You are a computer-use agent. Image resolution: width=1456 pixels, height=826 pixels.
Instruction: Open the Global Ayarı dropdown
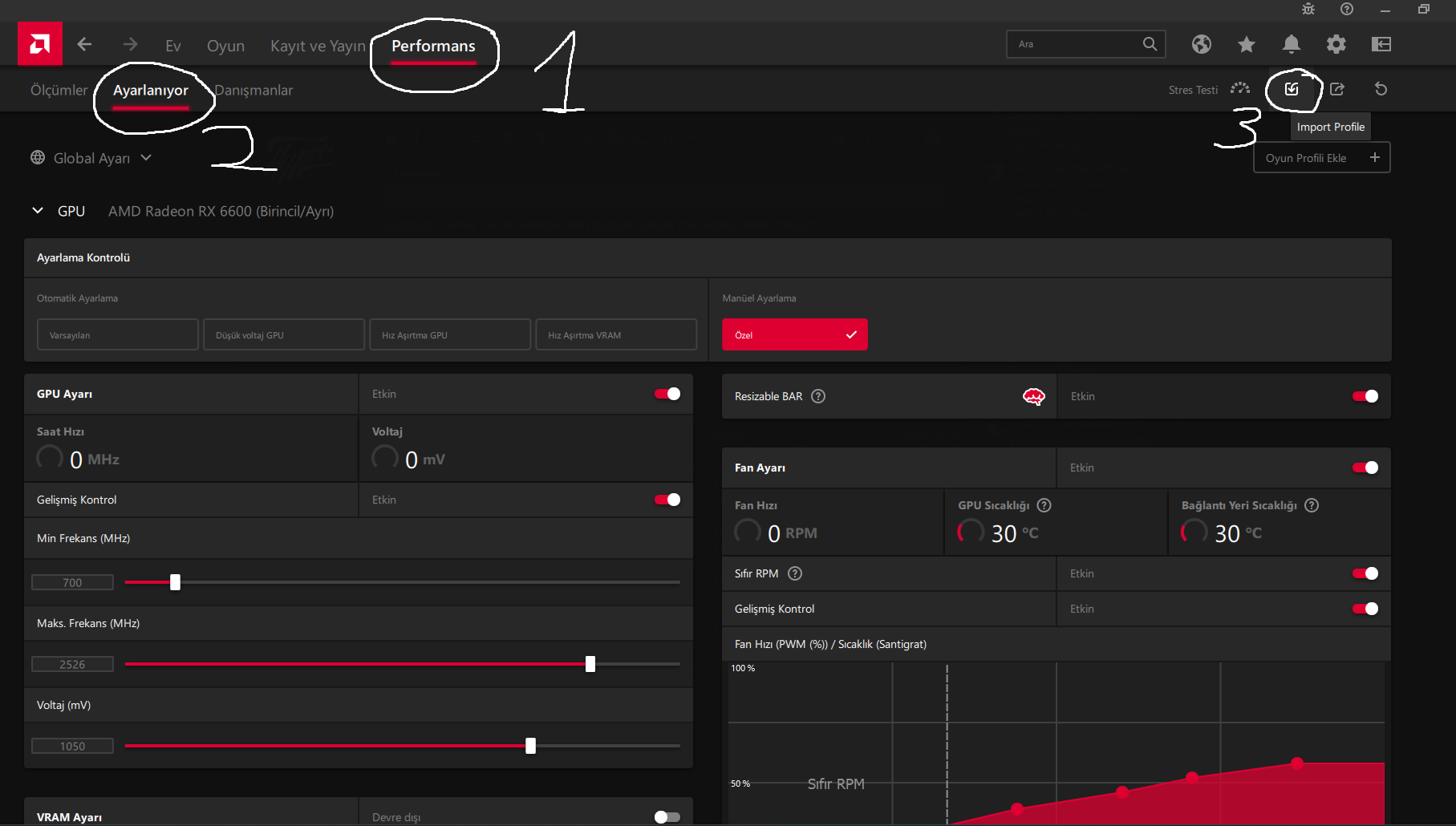91,158
